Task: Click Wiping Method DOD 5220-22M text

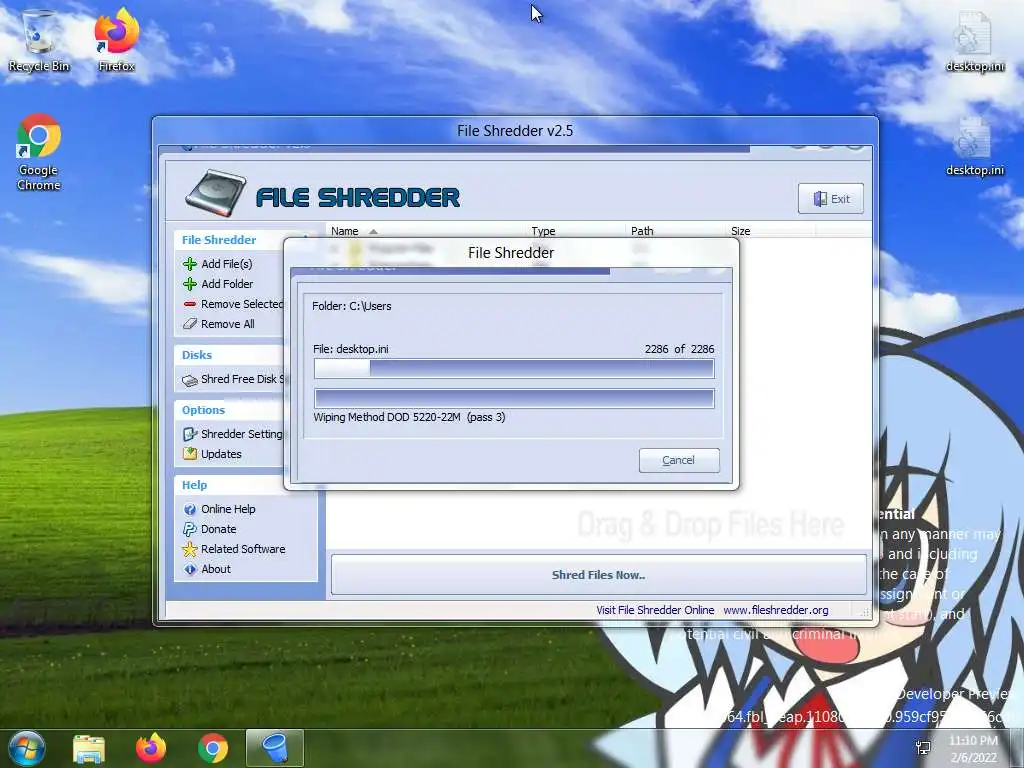Action: [409, 417]
